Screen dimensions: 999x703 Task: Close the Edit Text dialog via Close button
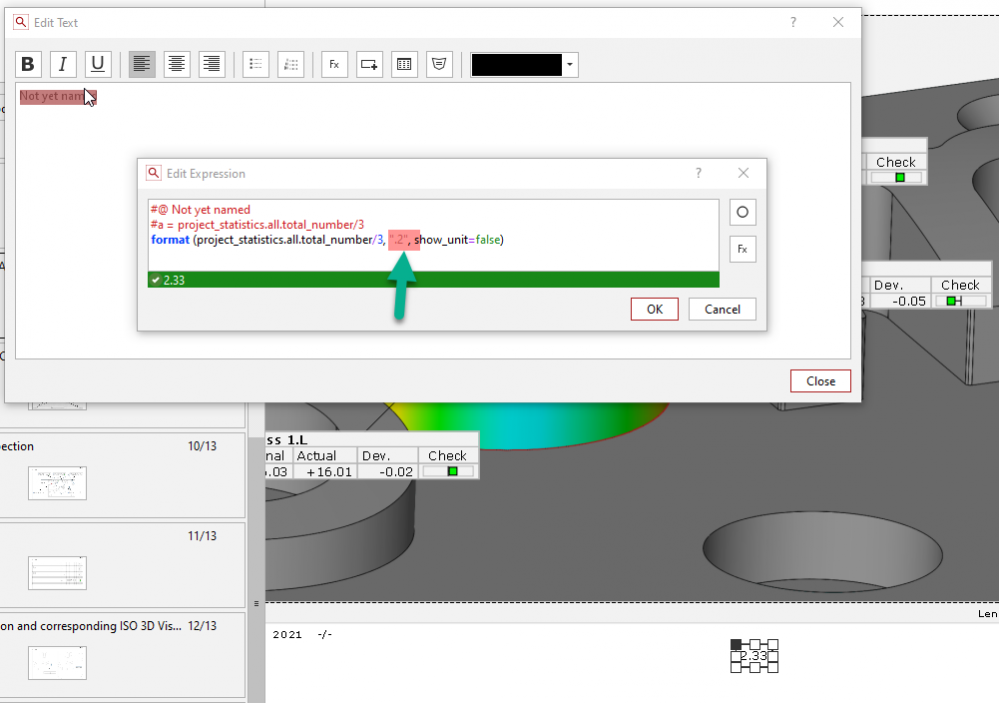coord(820,381)
